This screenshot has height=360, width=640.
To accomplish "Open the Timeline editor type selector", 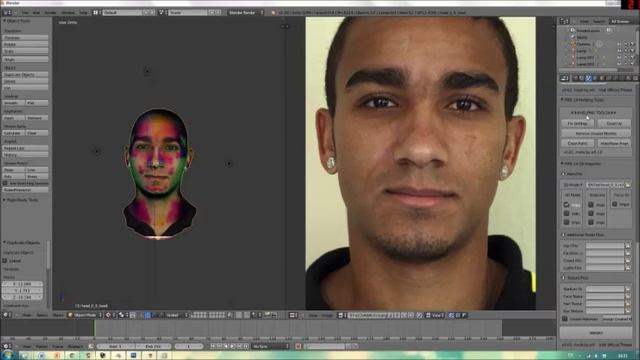I will coord(7,346).
